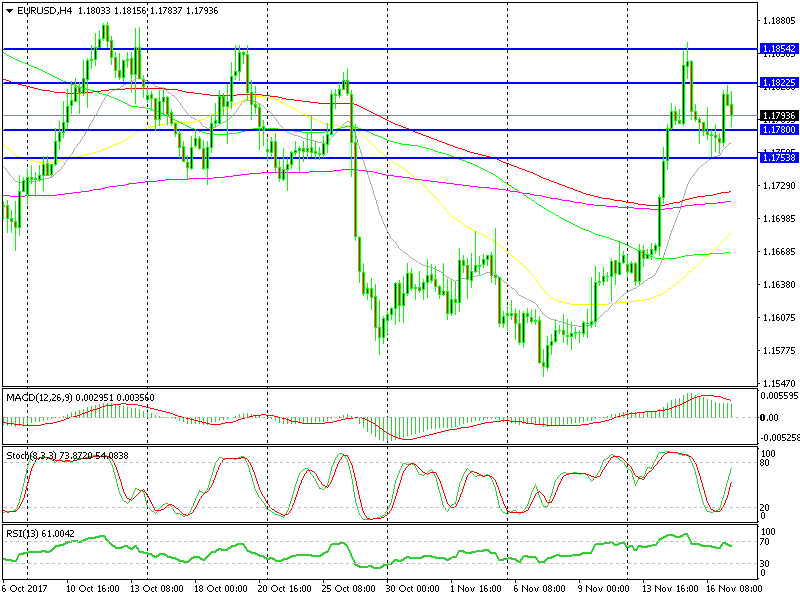Select the 1.17290 price axis value
Screen dimensions: 800x600
pyautogui.click(x=779, y=186)
